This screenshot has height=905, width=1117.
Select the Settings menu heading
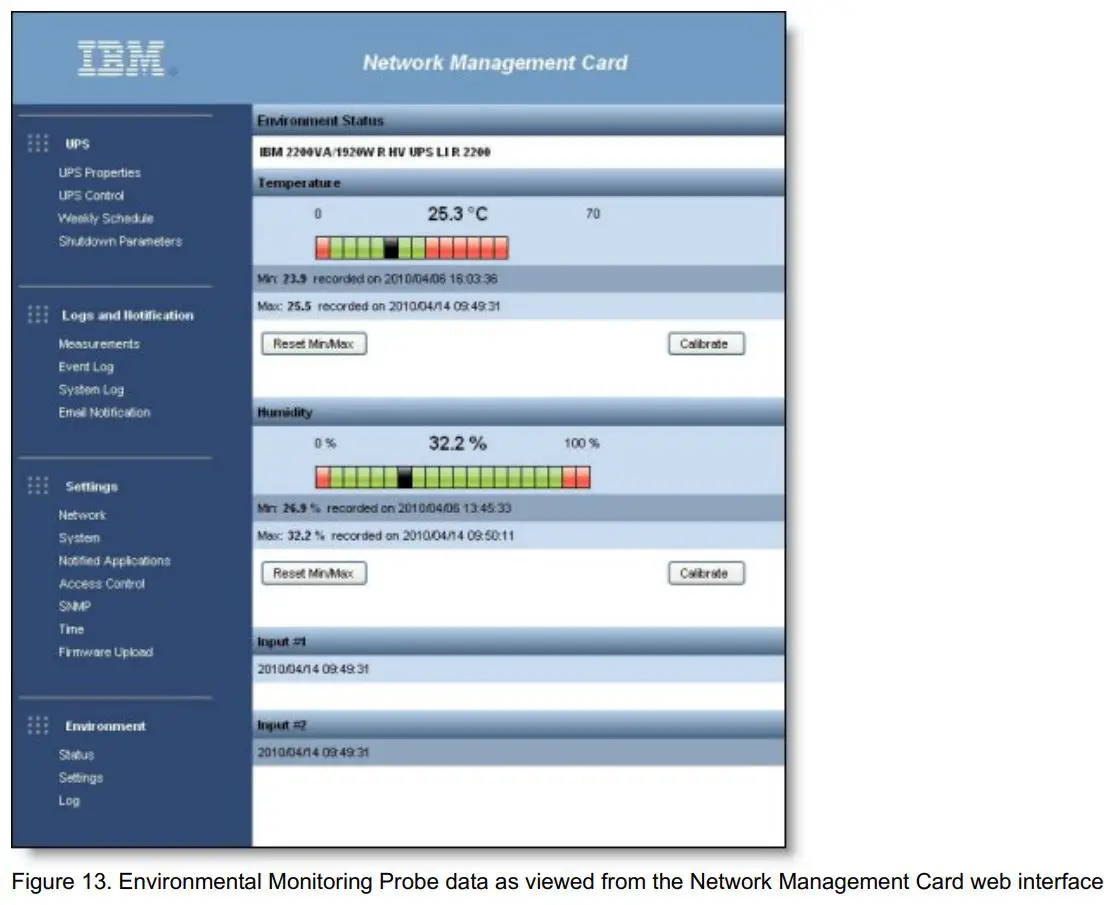point(92,486)
